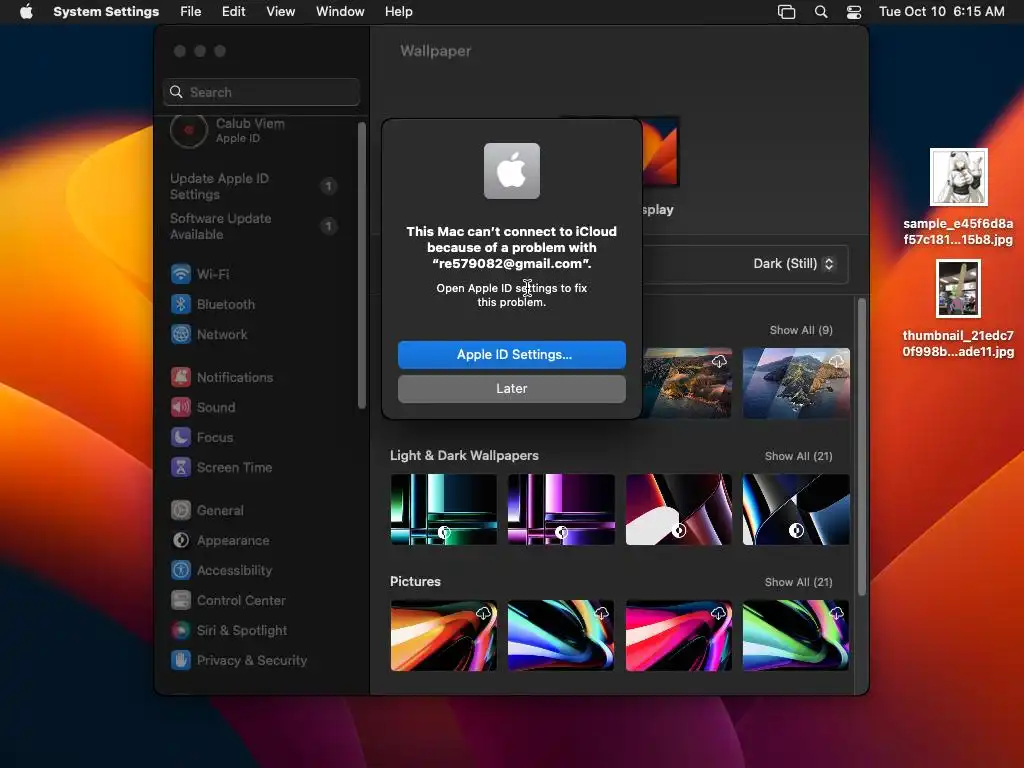Click the Wallpaper window title
This screenshot has height=768, width=1024.
tap(436, 51)
